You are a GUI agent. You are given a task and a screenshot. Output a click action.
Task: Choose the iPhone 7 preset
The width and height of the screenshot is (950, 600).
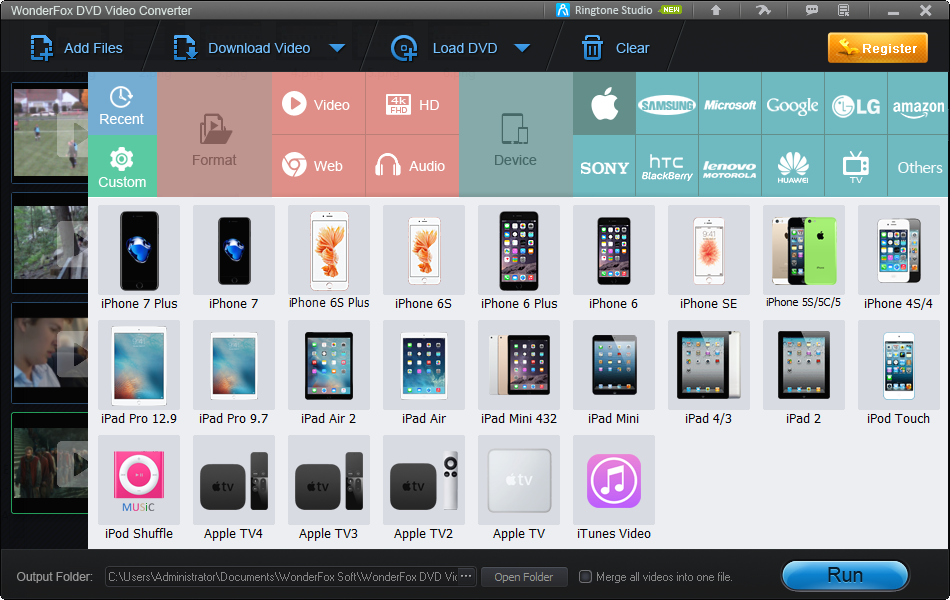[x=234, y=259]
